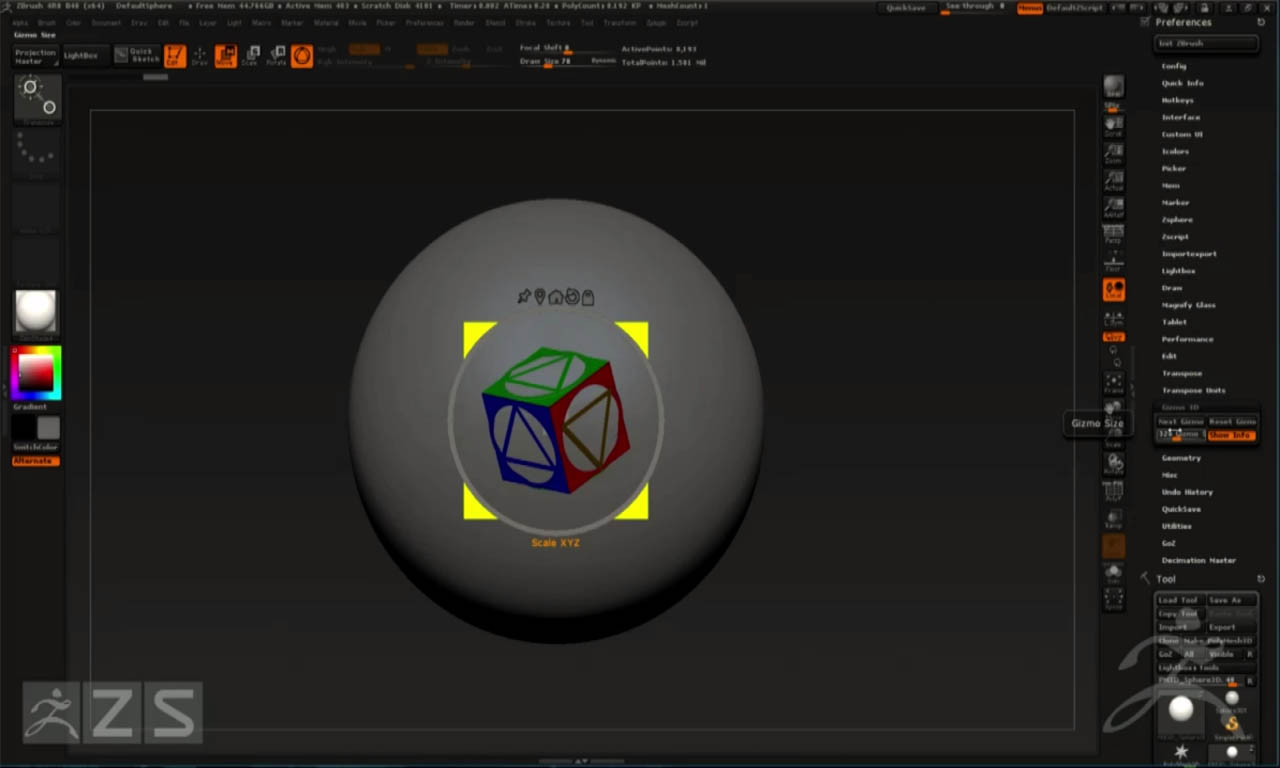Toggle the PolyF polyframe icon

1113,491
